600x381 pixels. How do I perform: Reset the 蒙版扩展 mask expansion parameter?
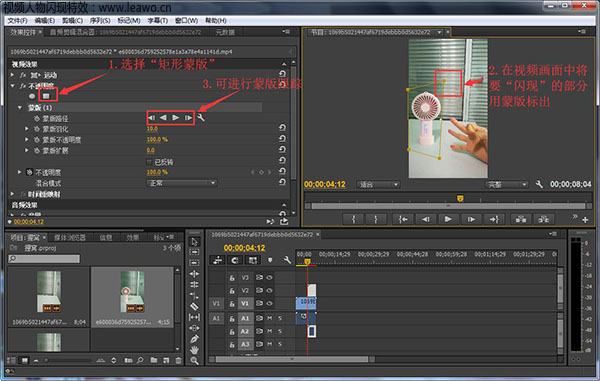pyautogui.click(x=282, y=150)
